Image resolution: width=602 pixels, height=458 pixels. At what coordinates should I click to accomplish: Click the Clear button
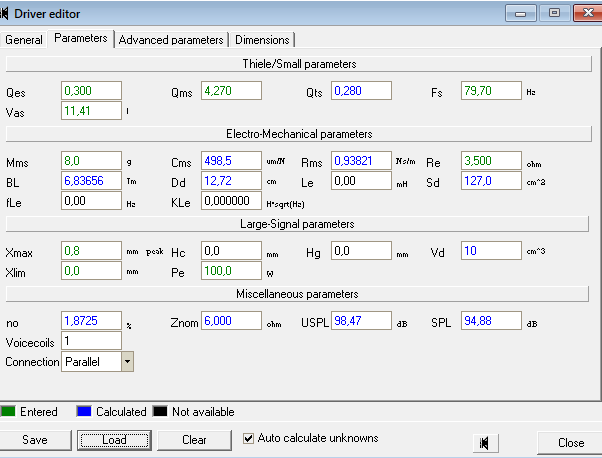click(x=194, y=440)
